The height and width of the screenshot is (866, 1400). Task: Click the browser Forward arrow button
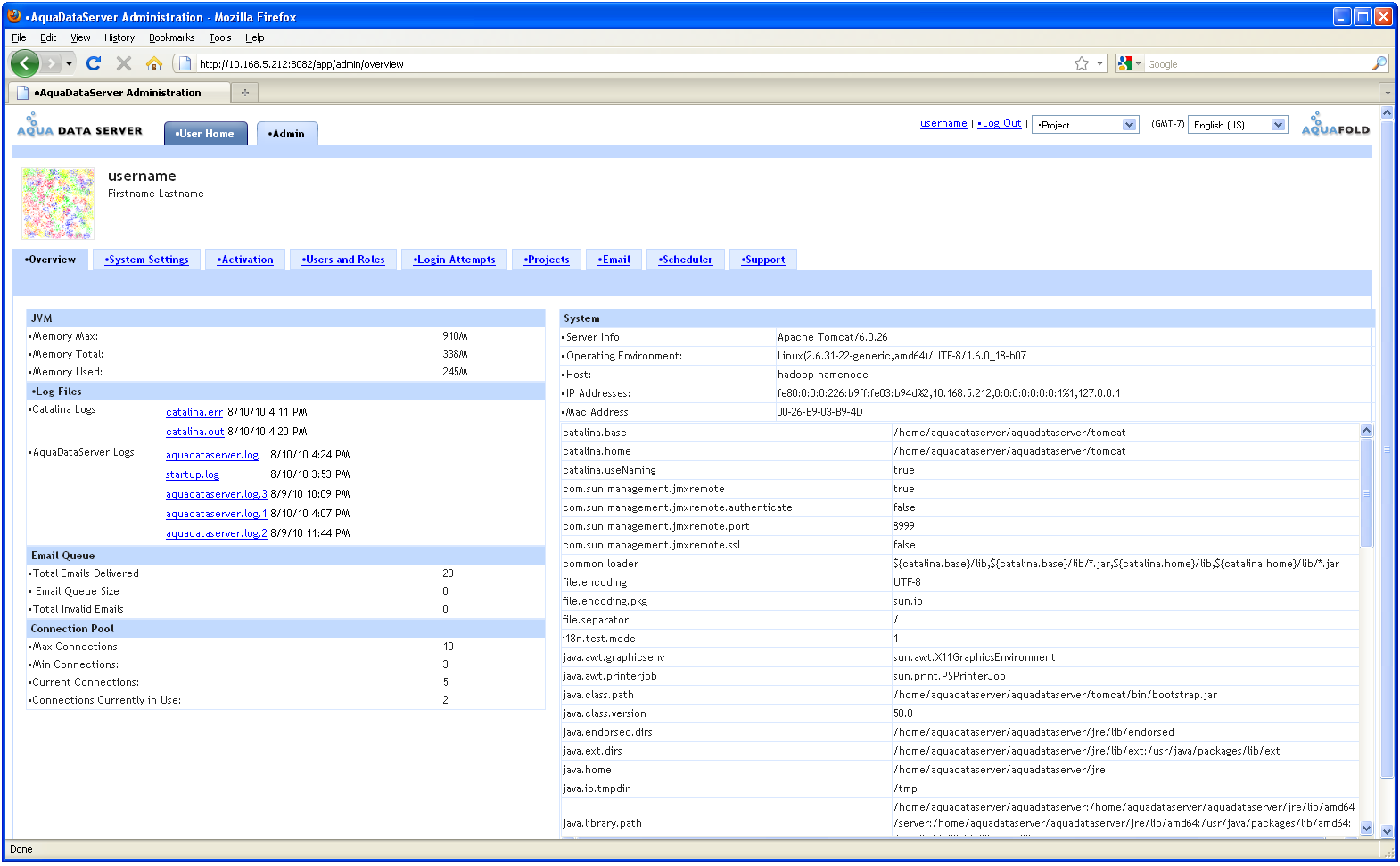tap(52, 63)
